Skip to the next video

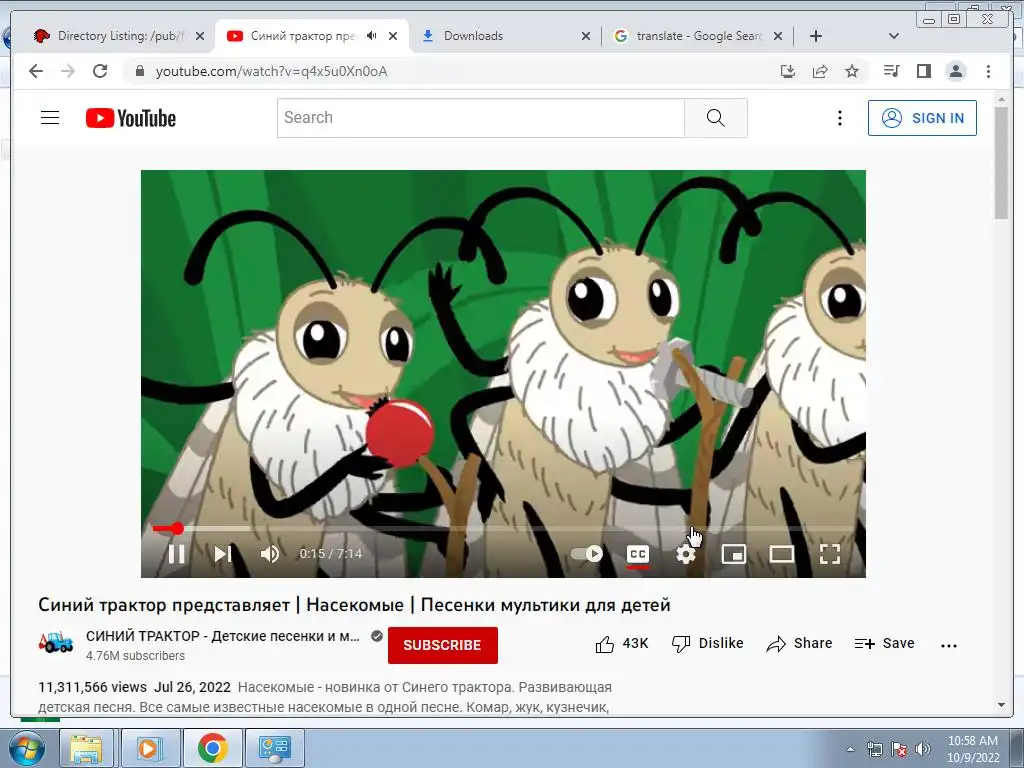pos(223,554)
